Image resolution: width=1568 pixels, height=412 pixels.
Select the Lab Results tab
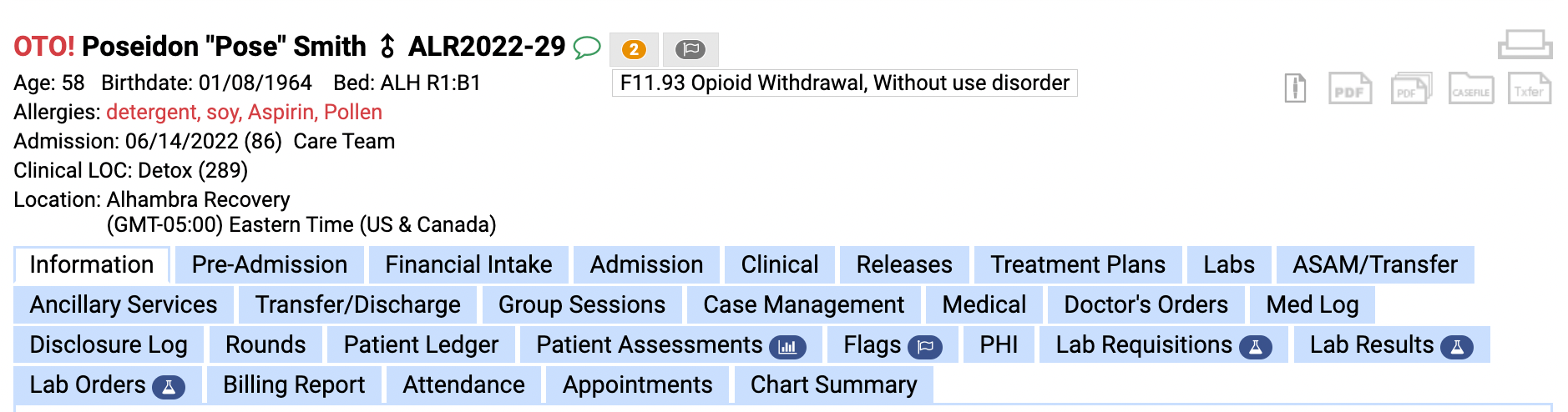(x=1391, y=344)
